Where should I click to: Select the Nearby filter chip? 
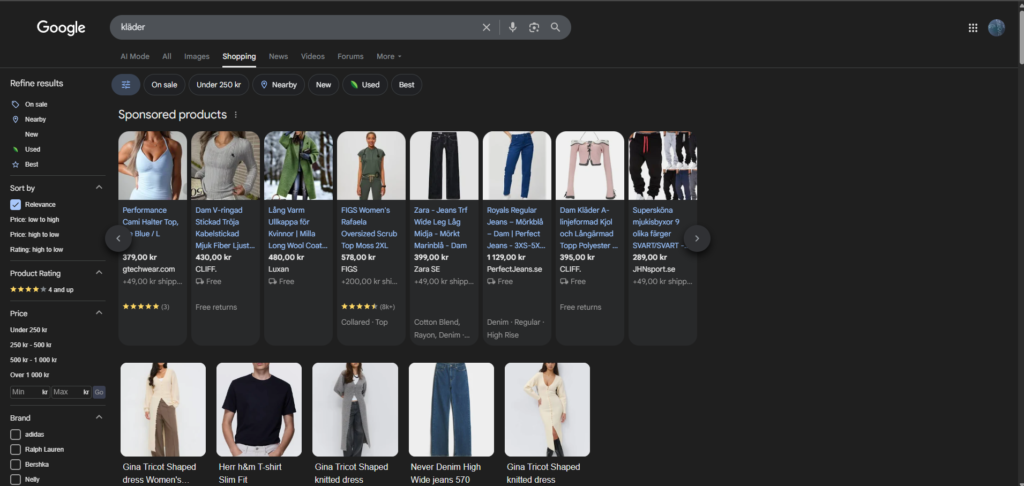point(278,85)
